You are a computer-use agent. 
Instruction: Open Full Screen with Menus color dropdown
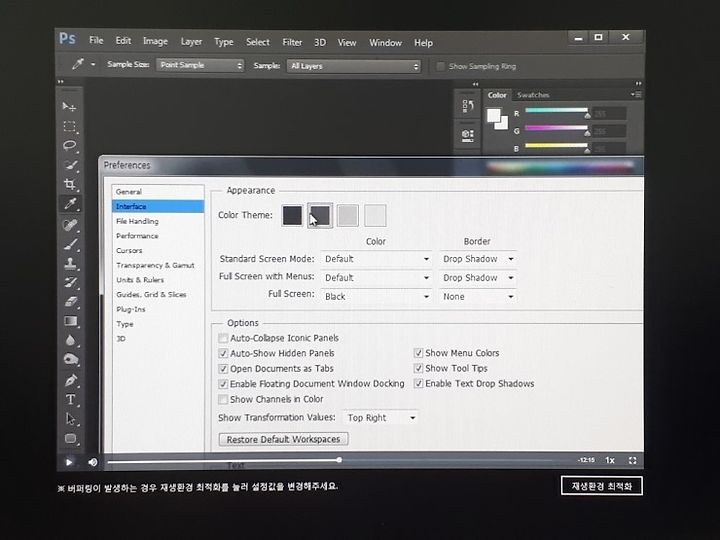pyautogui.click(x=377, y=278)
